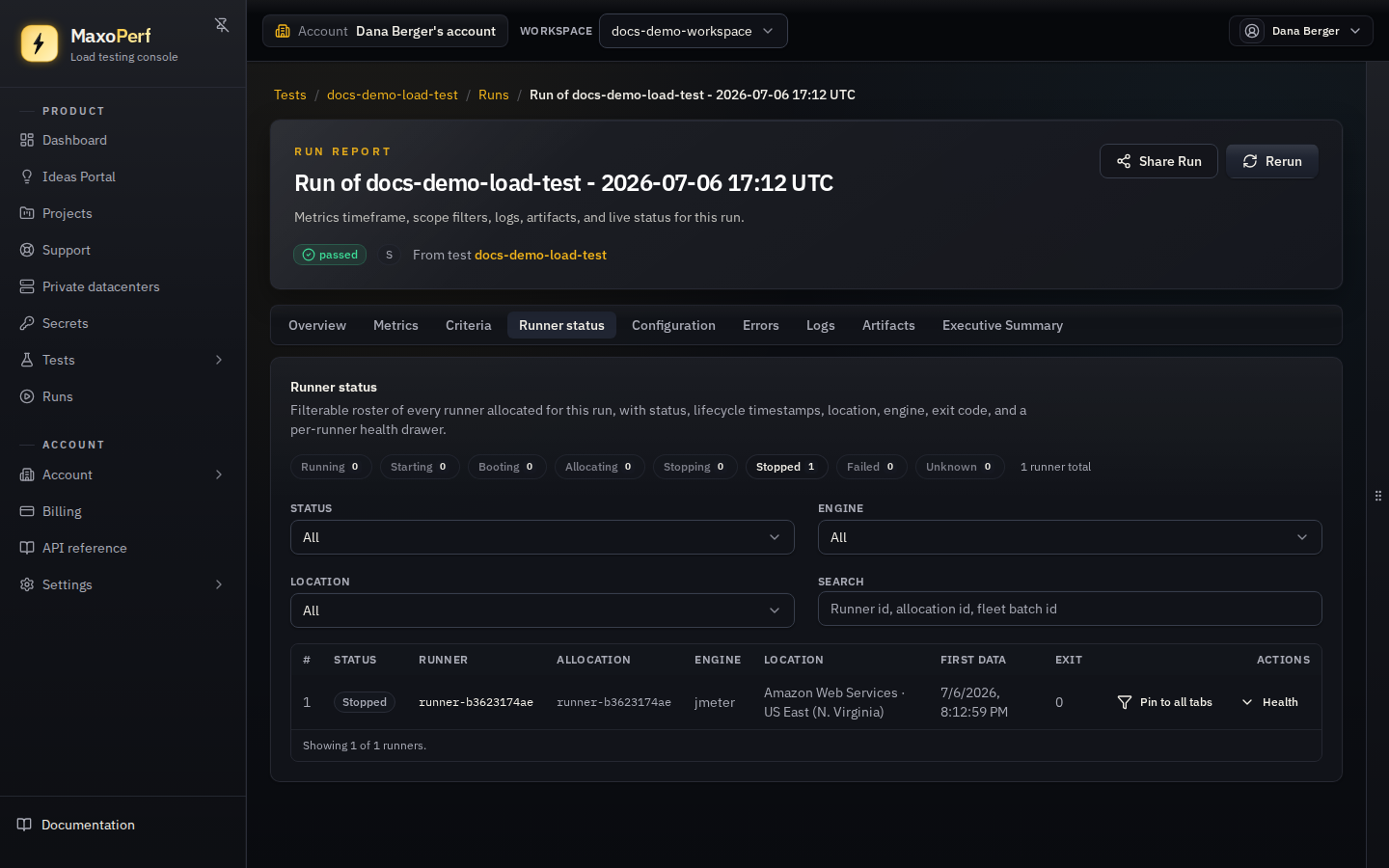Open the Status filter dropdown

(542, 537)
